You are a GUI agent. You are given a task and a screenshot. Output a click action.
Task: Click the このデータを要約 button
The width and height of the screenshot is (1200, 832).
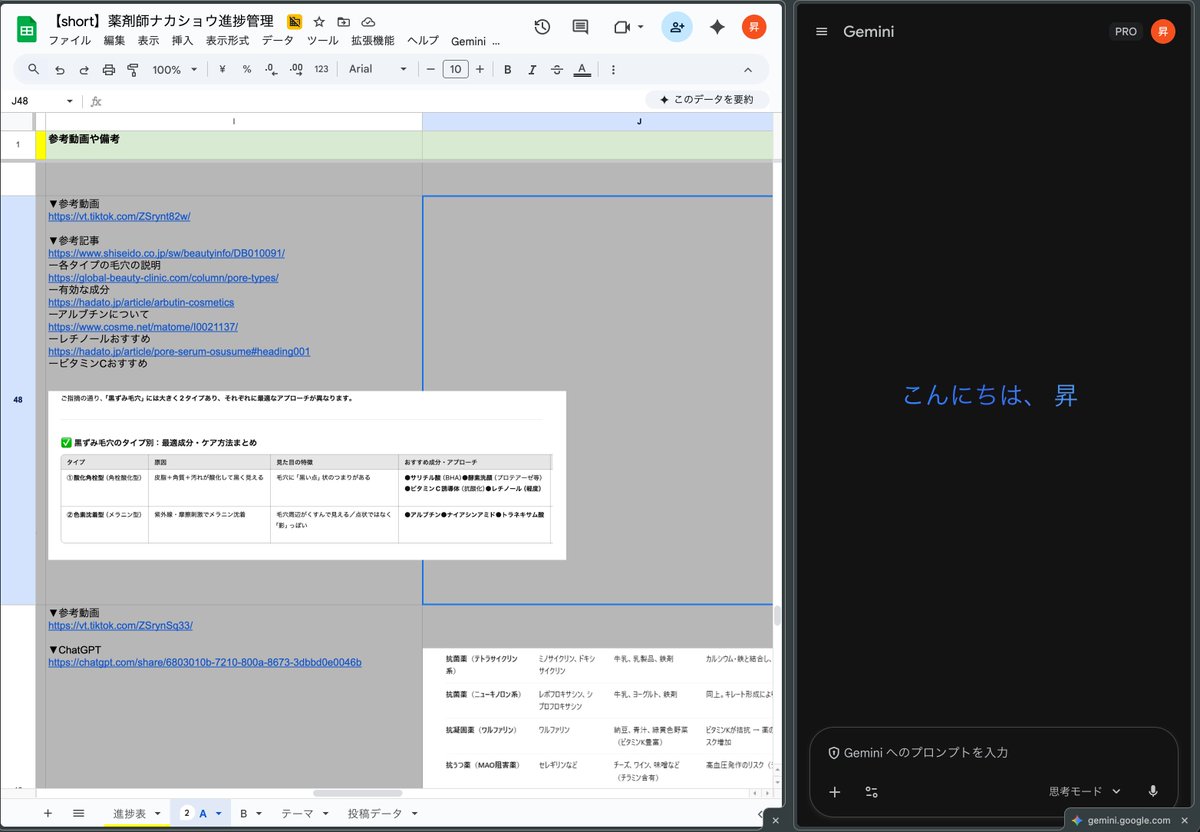coord(707,100)
